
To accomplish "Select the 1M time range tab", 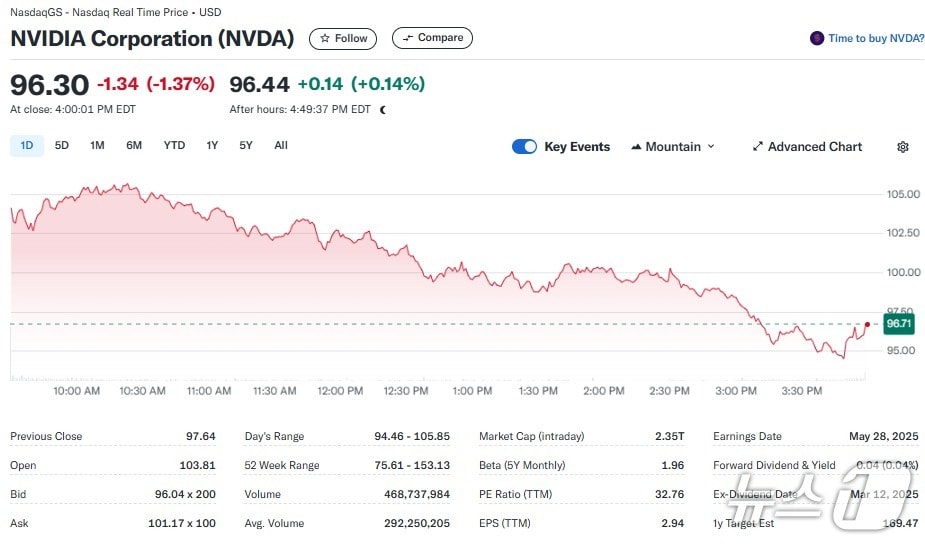I will [97, 146].
